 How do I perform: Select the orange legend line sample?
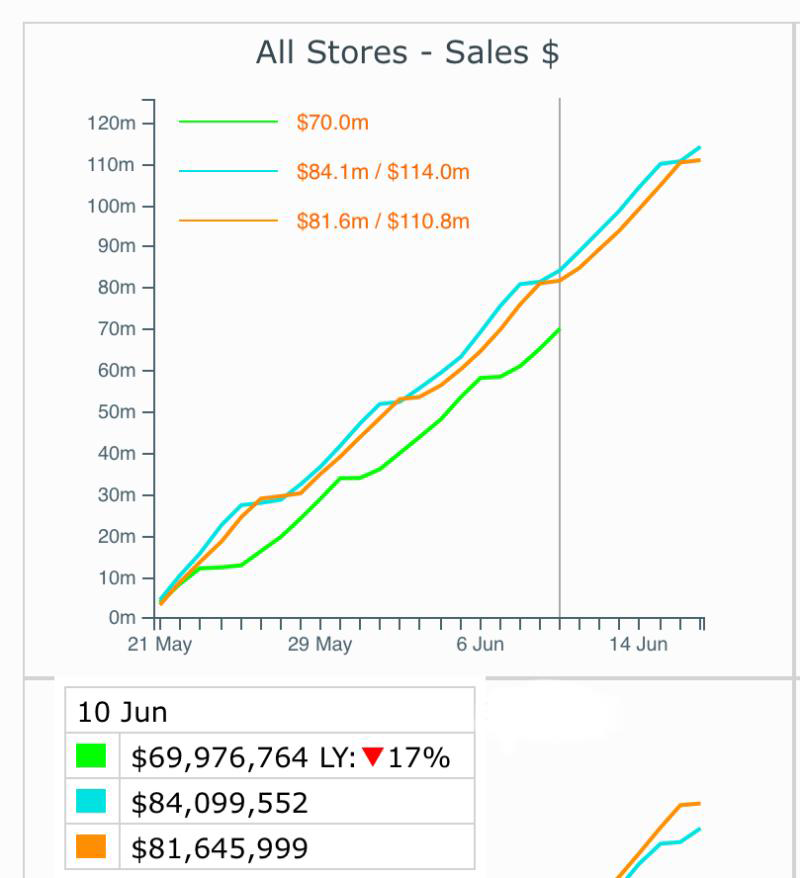point(228,221)
